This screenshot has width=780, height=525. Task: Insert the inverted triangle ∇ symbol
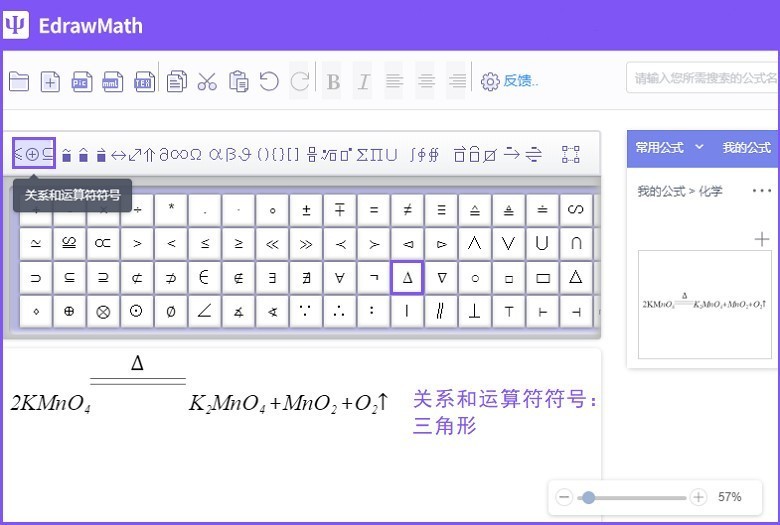(x=441, y=277)
